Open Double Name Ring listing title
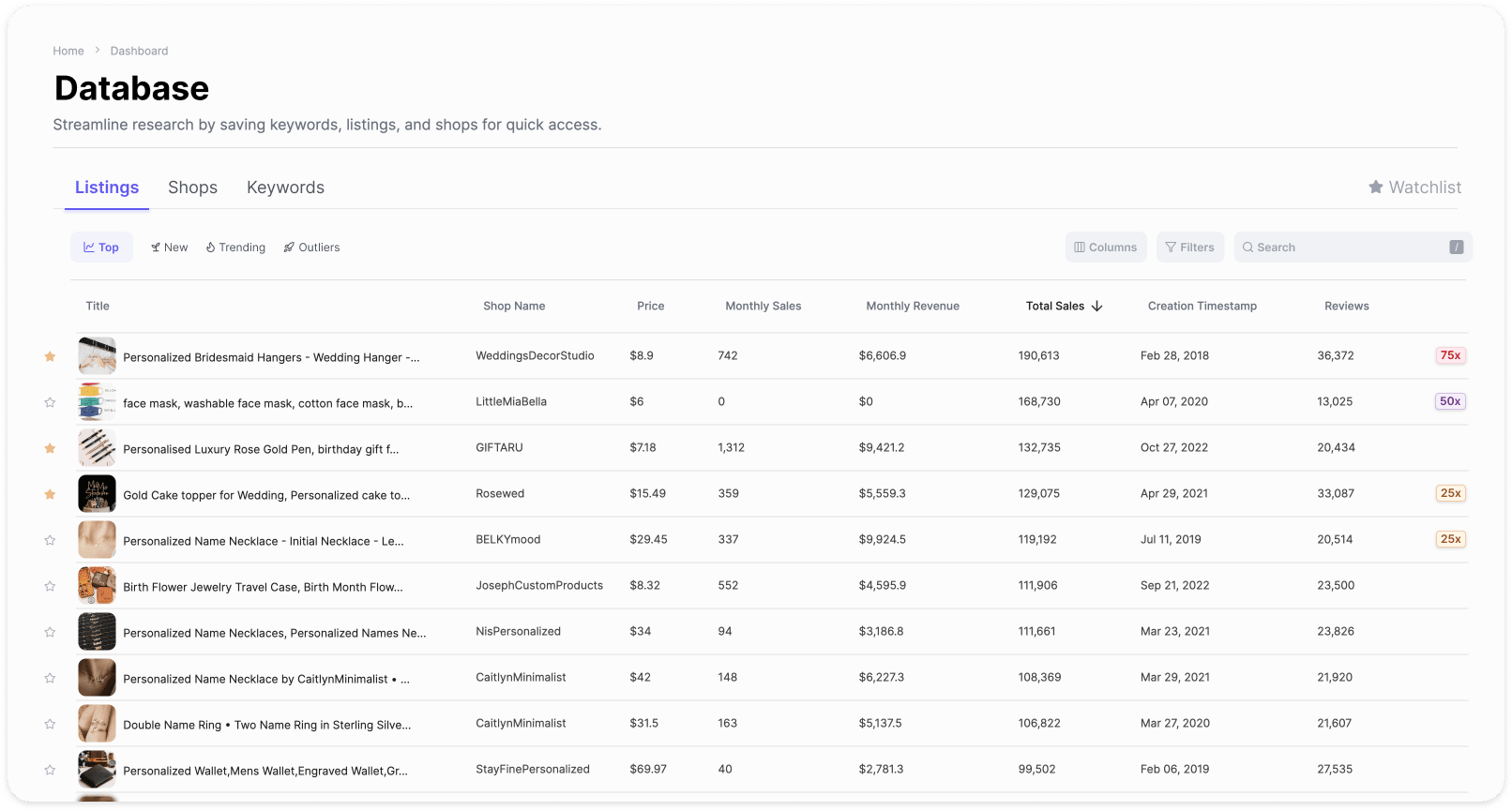The width and height of the screenshot is (1512, 811). [x=267, y=725]
